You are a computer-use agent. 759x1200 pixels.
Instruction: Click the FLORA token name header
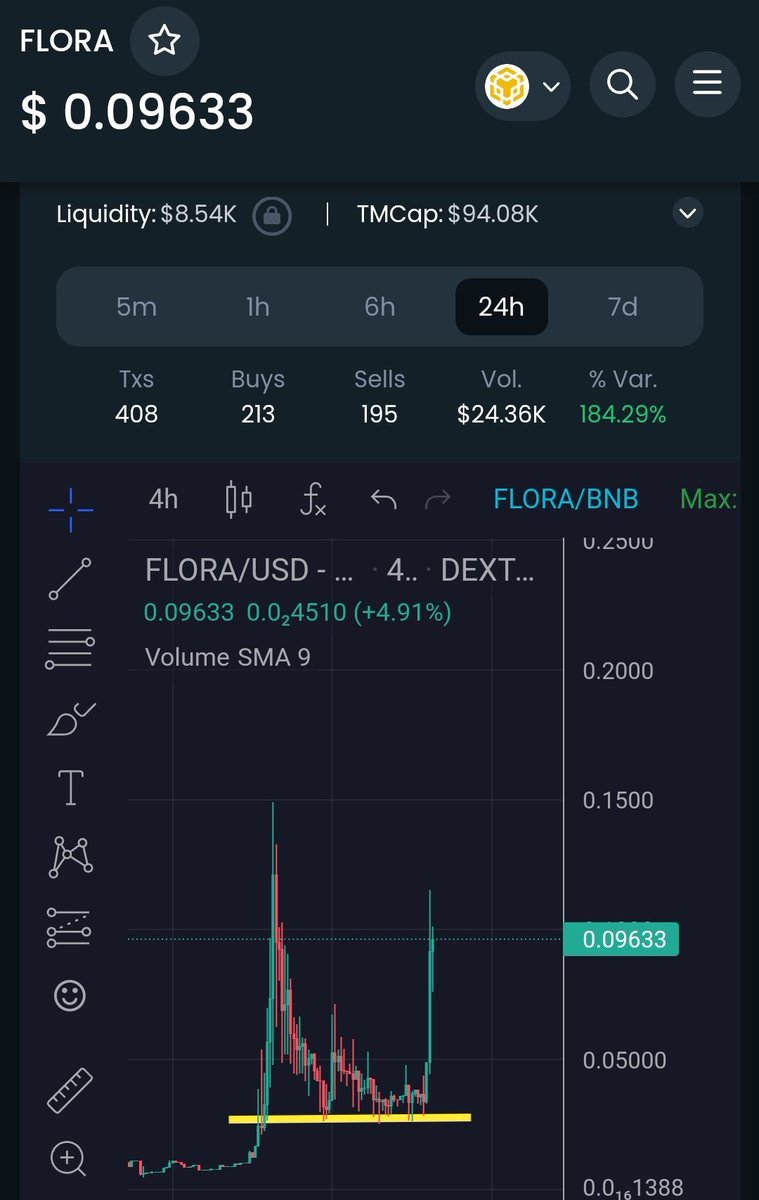coord(67,41)
